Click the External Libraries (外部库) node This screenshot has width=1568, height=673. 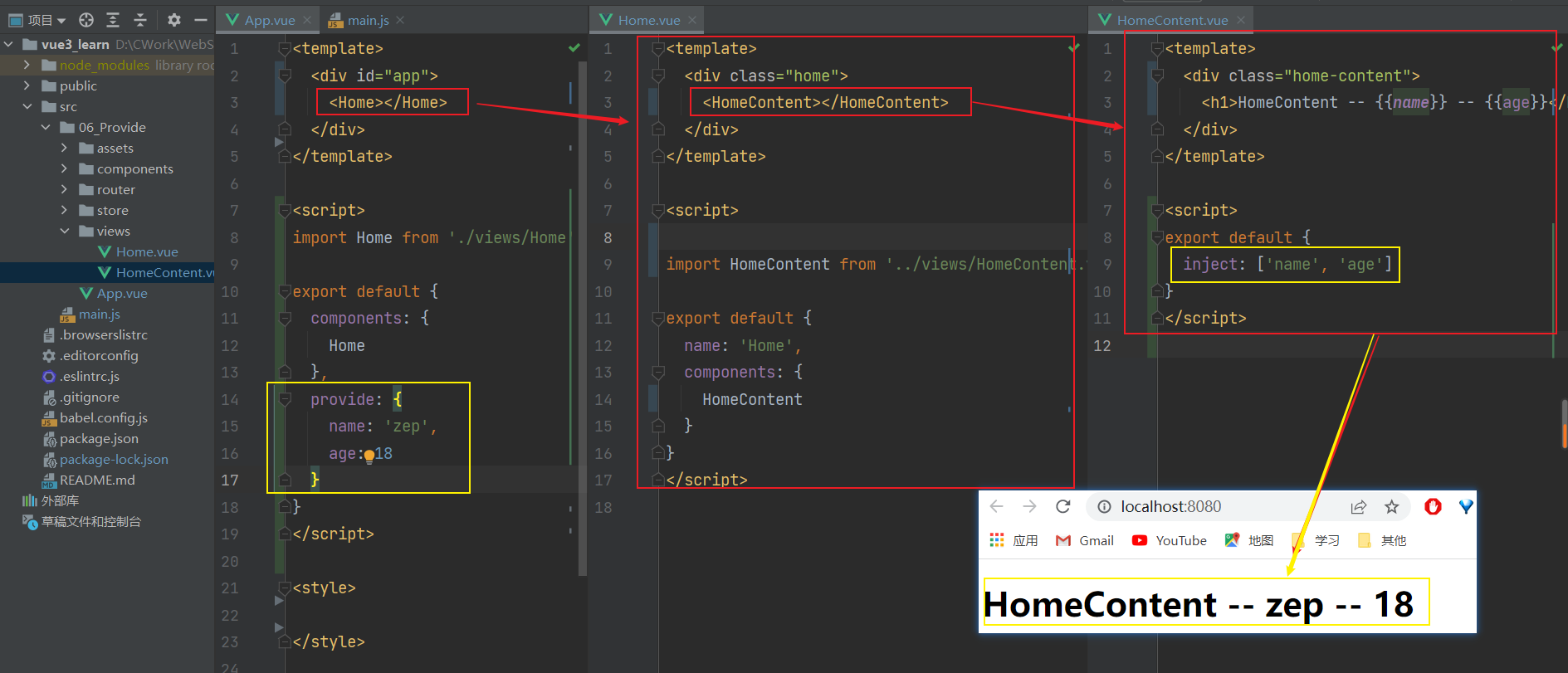point(51,500)
